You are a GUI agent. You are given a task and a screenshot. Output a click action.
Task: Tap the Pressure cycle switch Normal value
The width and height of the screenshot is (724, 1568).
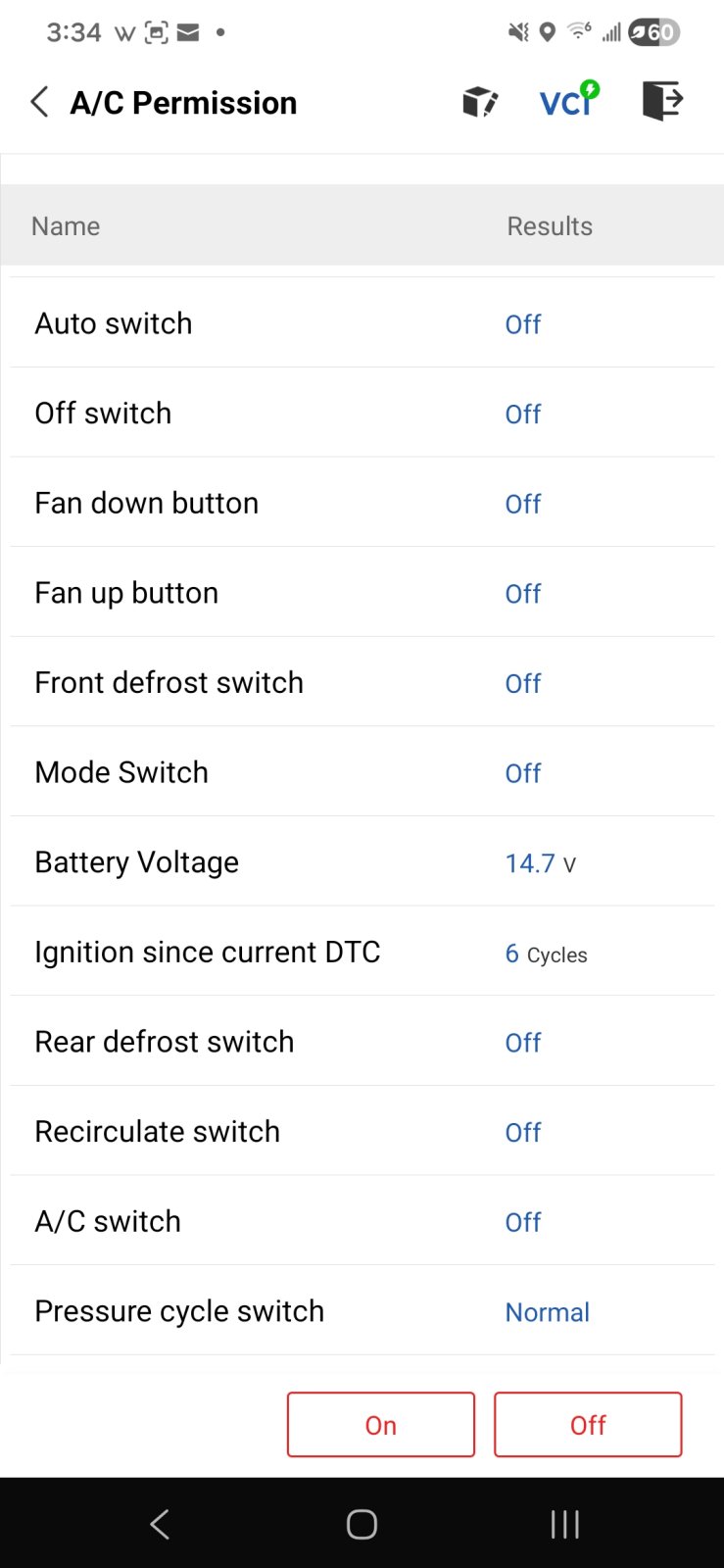coord(547,1312)
